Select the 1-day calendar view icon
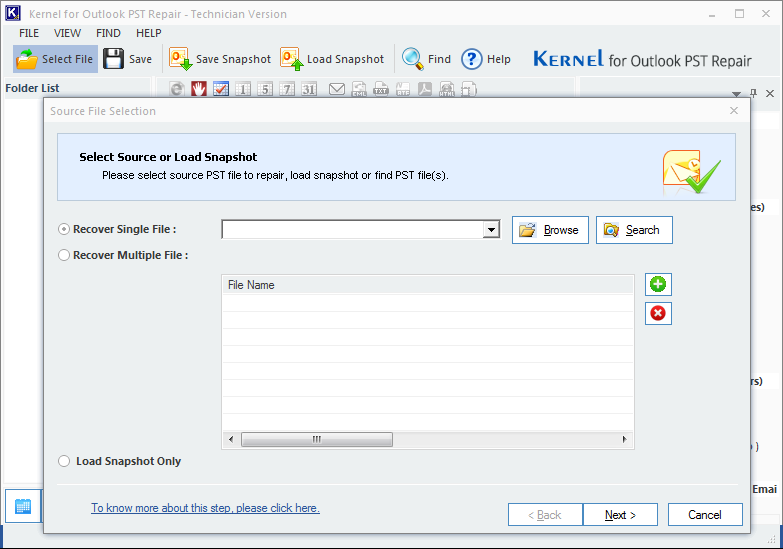Image resolution: width=783 pixels, height=549 pixels. tap(243, 89)
